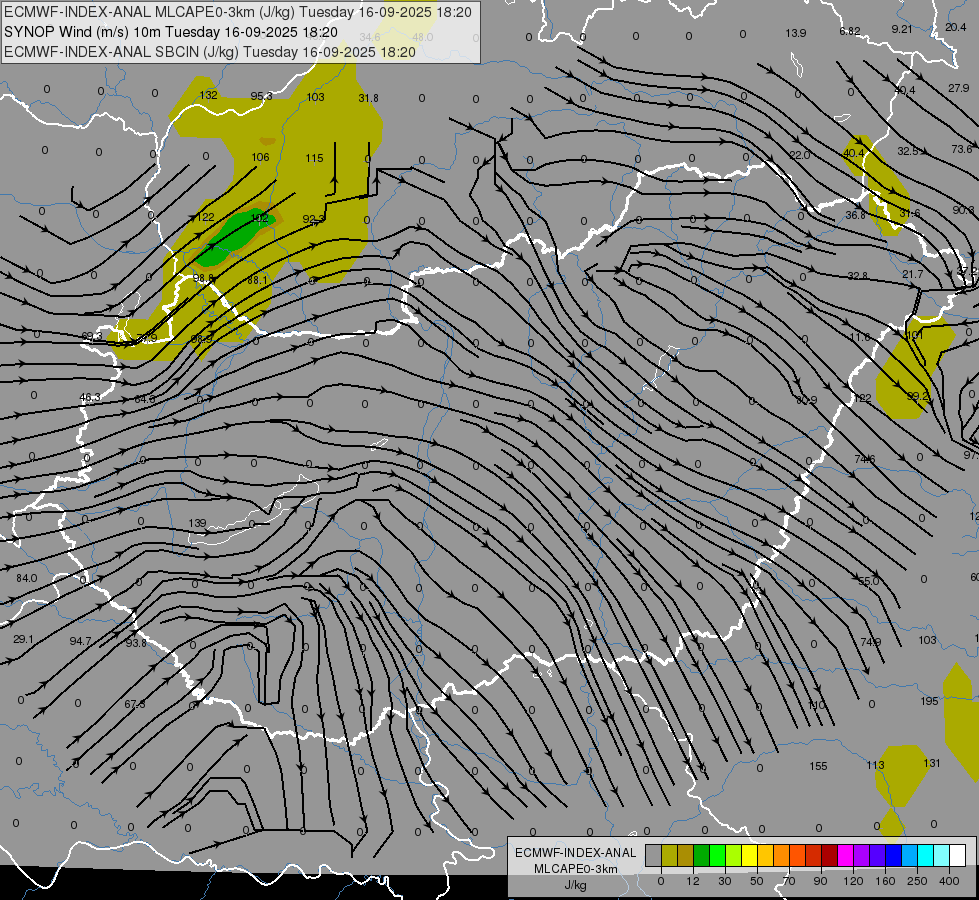Select the dark red legend swatch
This screenshot has width=979, height=900.
(x=829, y=856)
